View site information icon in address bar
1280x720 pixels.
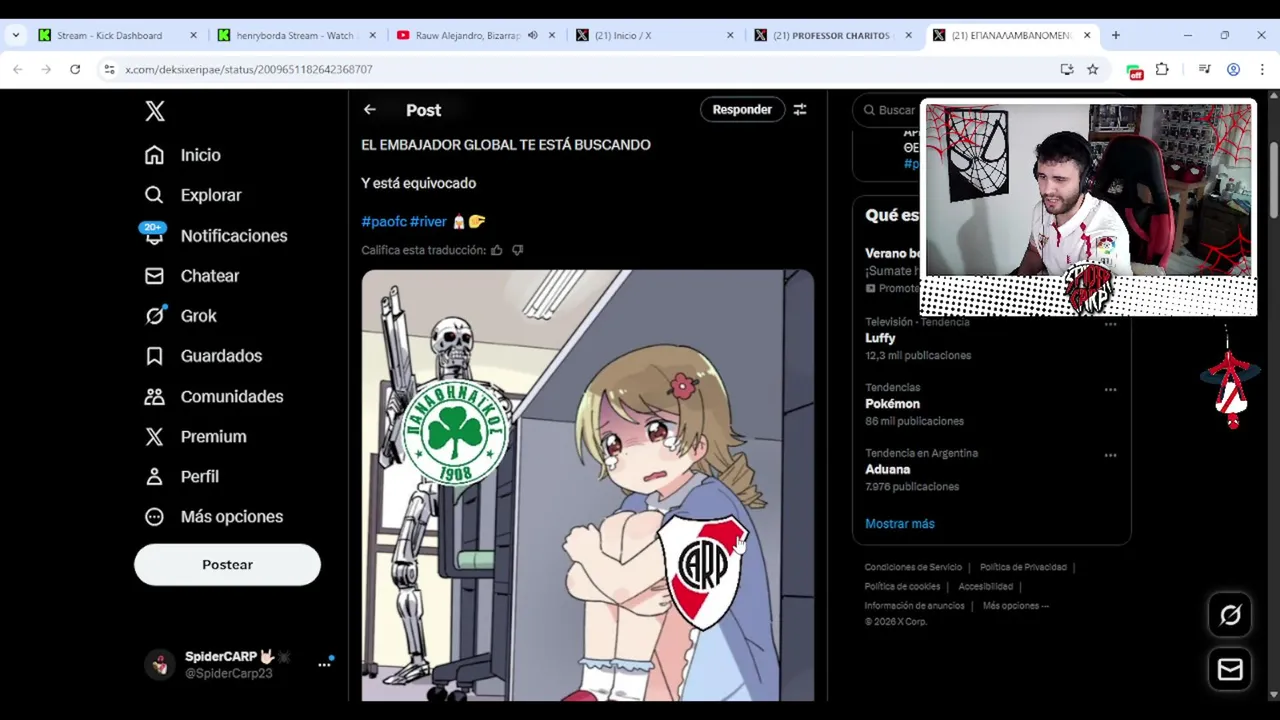[110, 69]
